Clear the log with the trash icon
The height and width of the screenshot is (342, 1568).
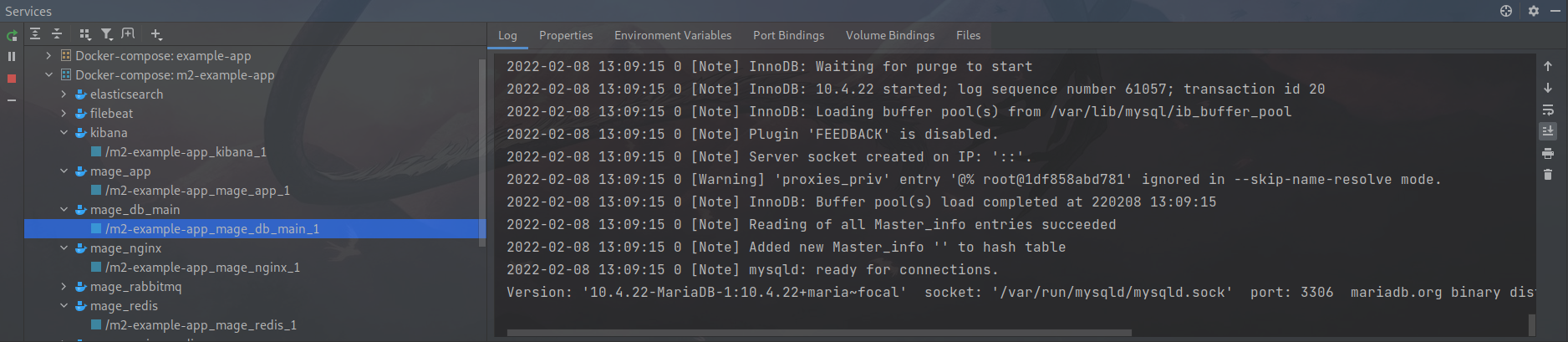pyautogui.click(x=1548, y=175)
